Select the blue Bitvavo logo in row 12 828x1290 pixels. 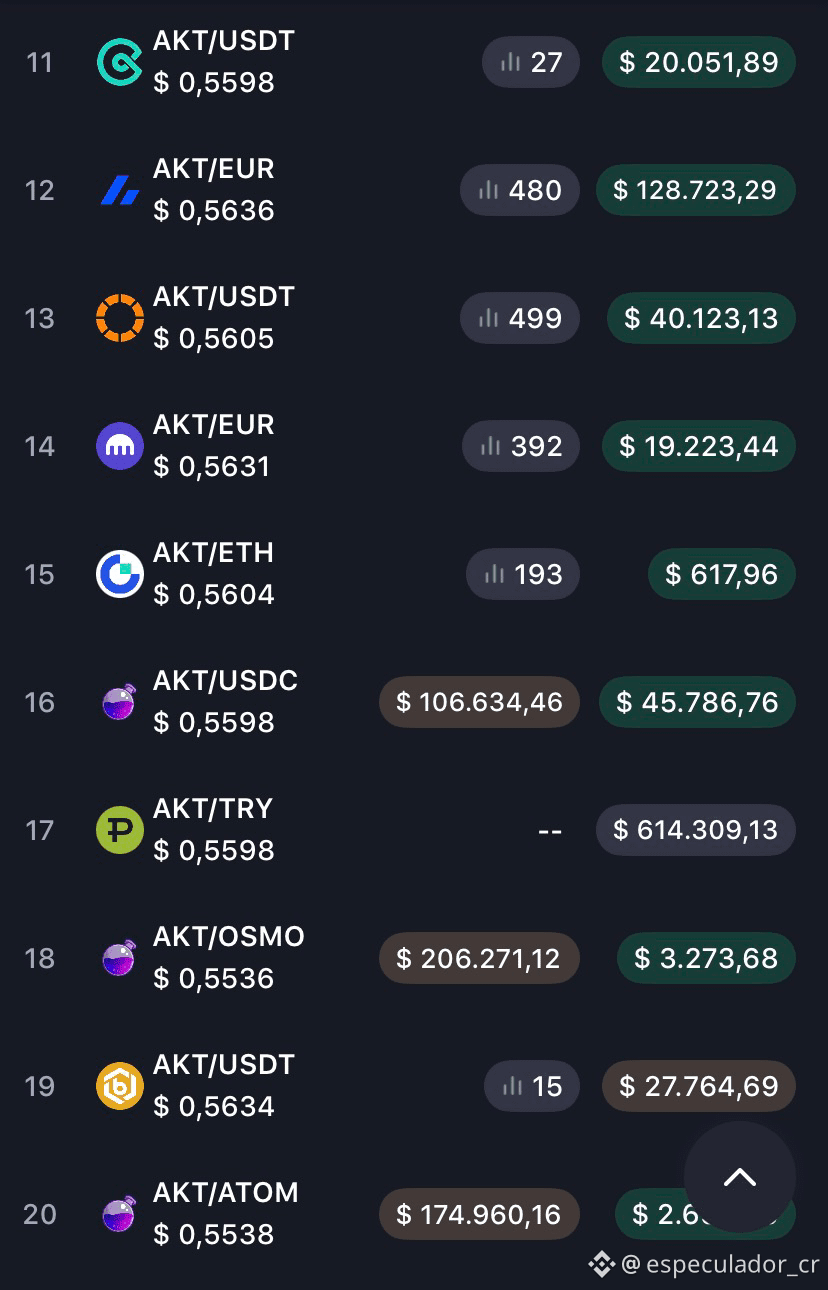pos(120,190)
